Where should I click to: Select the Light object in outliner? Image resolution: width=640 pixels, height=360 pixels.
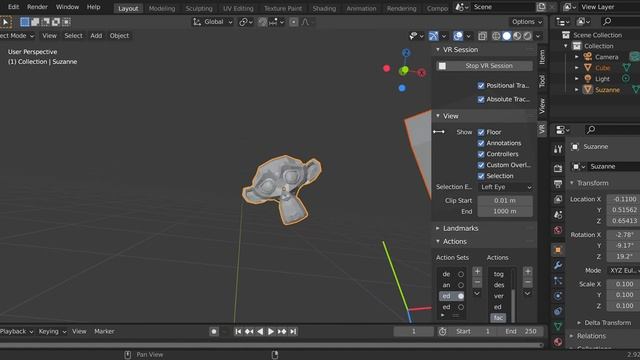(x=602, y=79)
